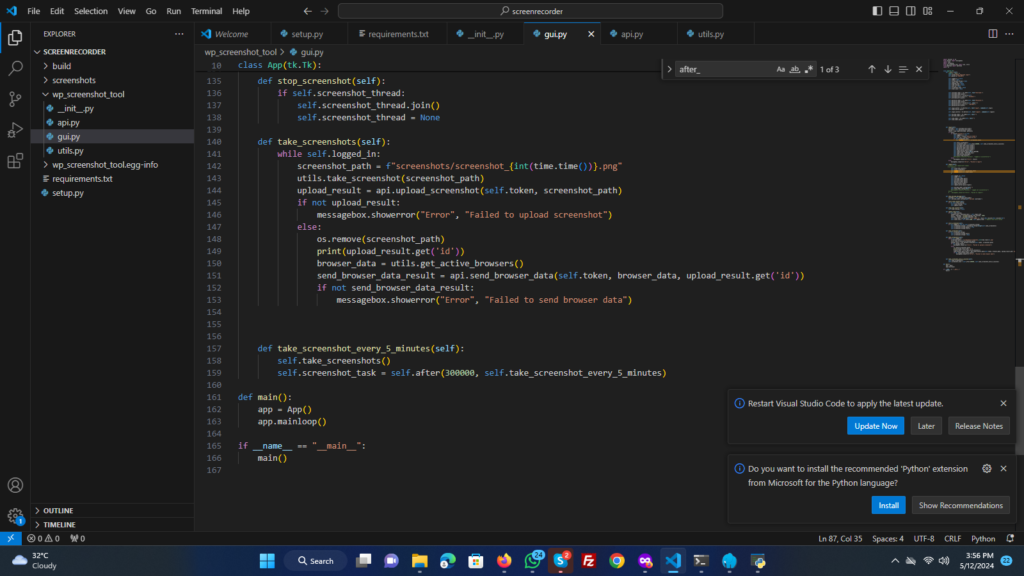This screenshot has height=576, width=1024.
Task: Click the Manage gear icon
Action: click(x=15, y=517)
